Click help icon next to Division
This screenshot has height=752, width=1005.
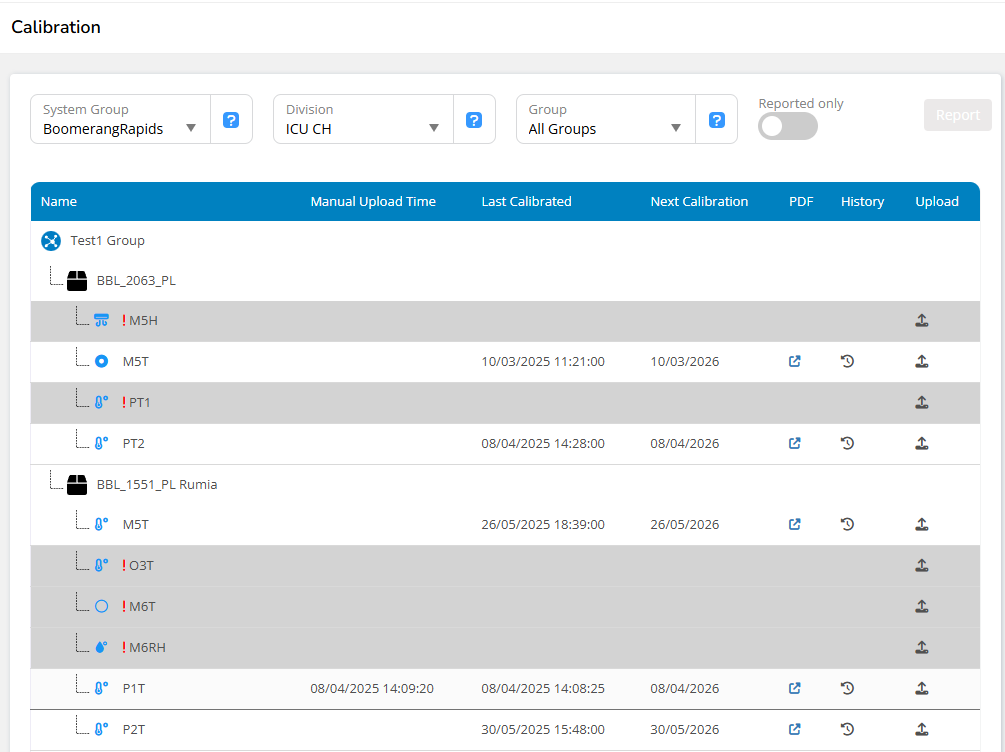(474, 120)
